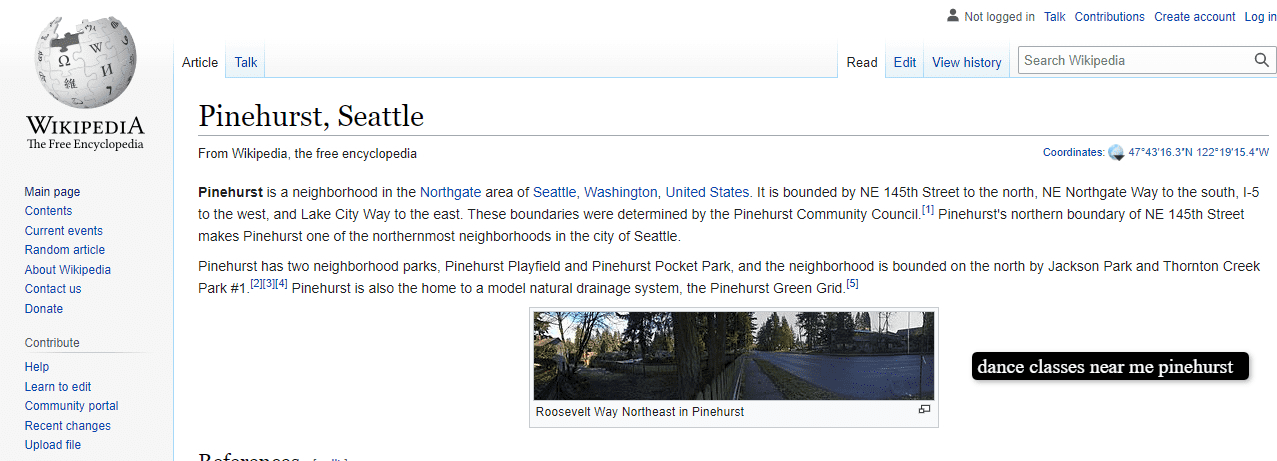
Task: Click the "Not logged in" text
Action: 999,17
